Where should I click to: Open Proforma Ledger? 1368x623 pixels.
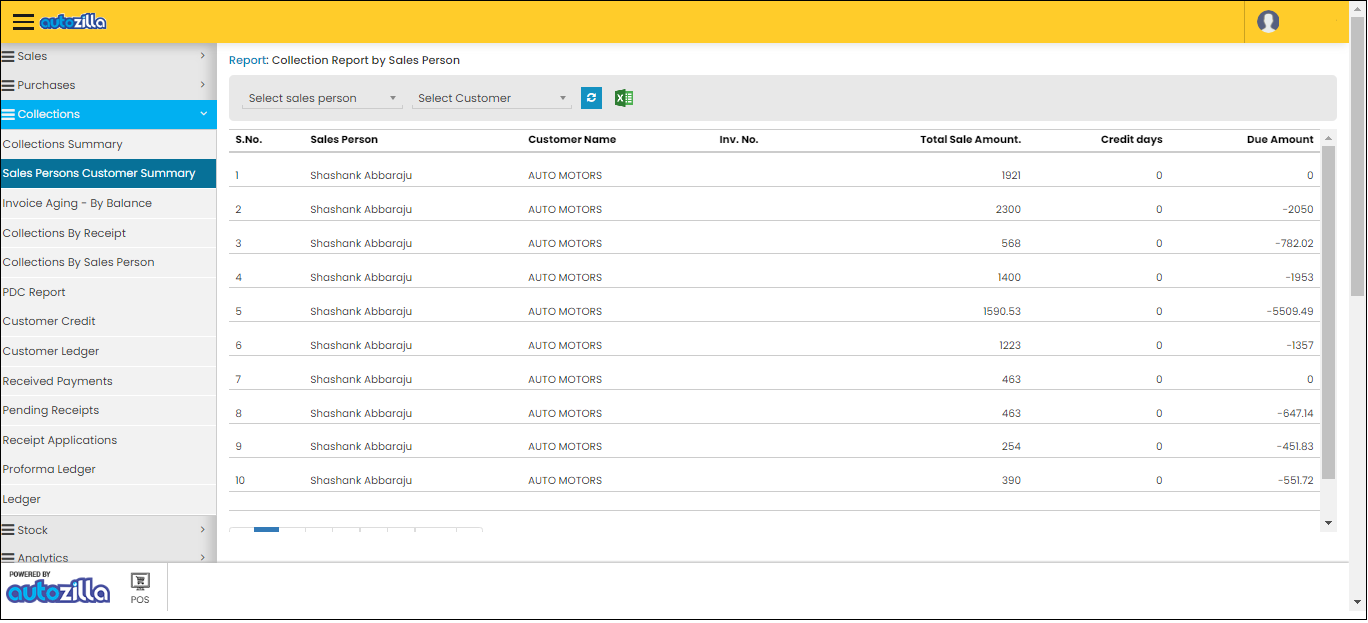(x=108, y=469)
